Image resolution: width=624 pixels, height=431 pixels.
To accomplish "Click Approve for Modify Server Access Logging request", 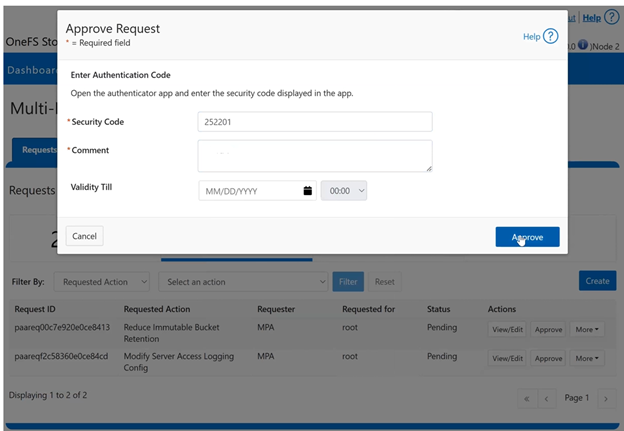I will point(547,358).
